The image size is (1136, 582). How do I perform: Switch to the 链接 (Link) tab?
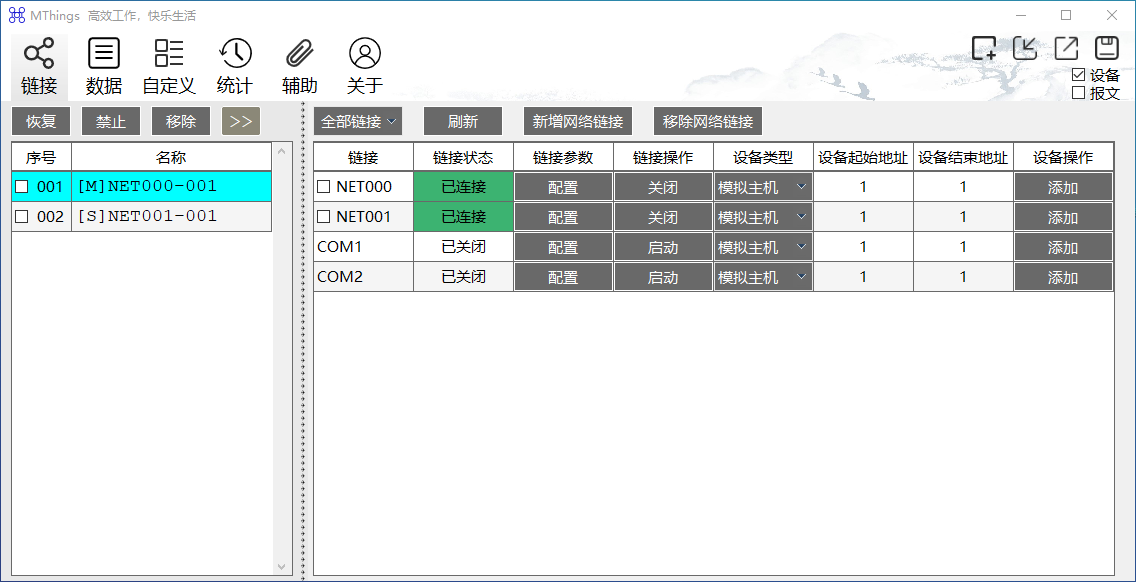pos(39,67)
